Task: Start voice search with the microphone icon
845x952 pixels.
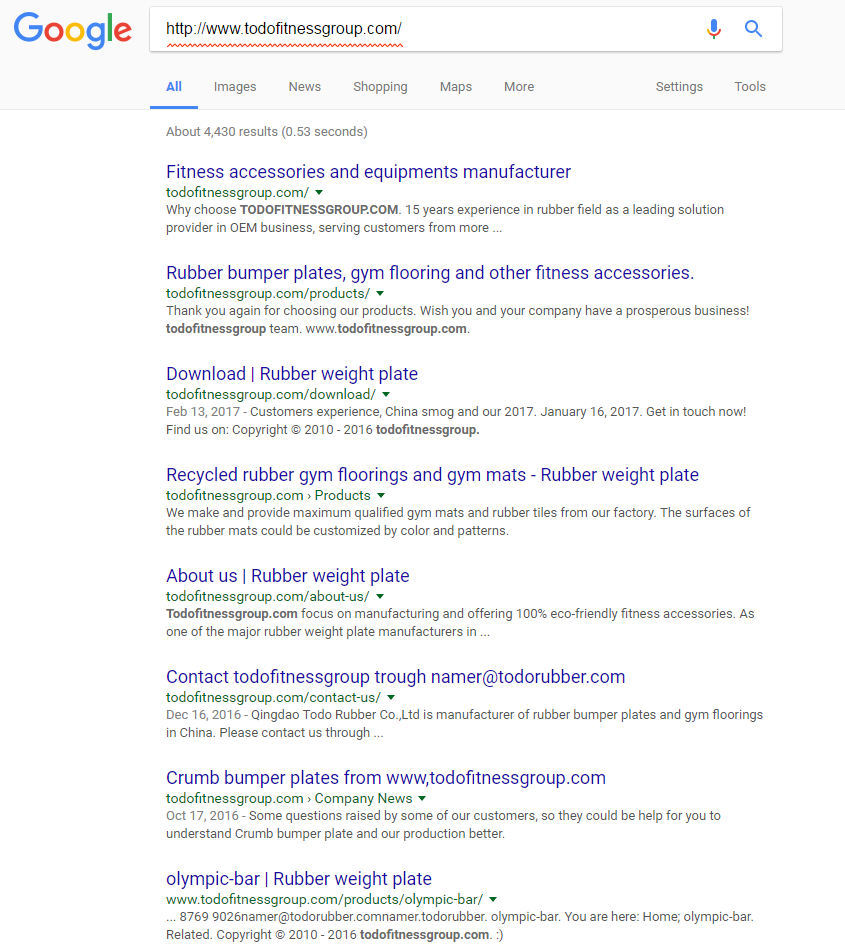Action: (714, 29)
